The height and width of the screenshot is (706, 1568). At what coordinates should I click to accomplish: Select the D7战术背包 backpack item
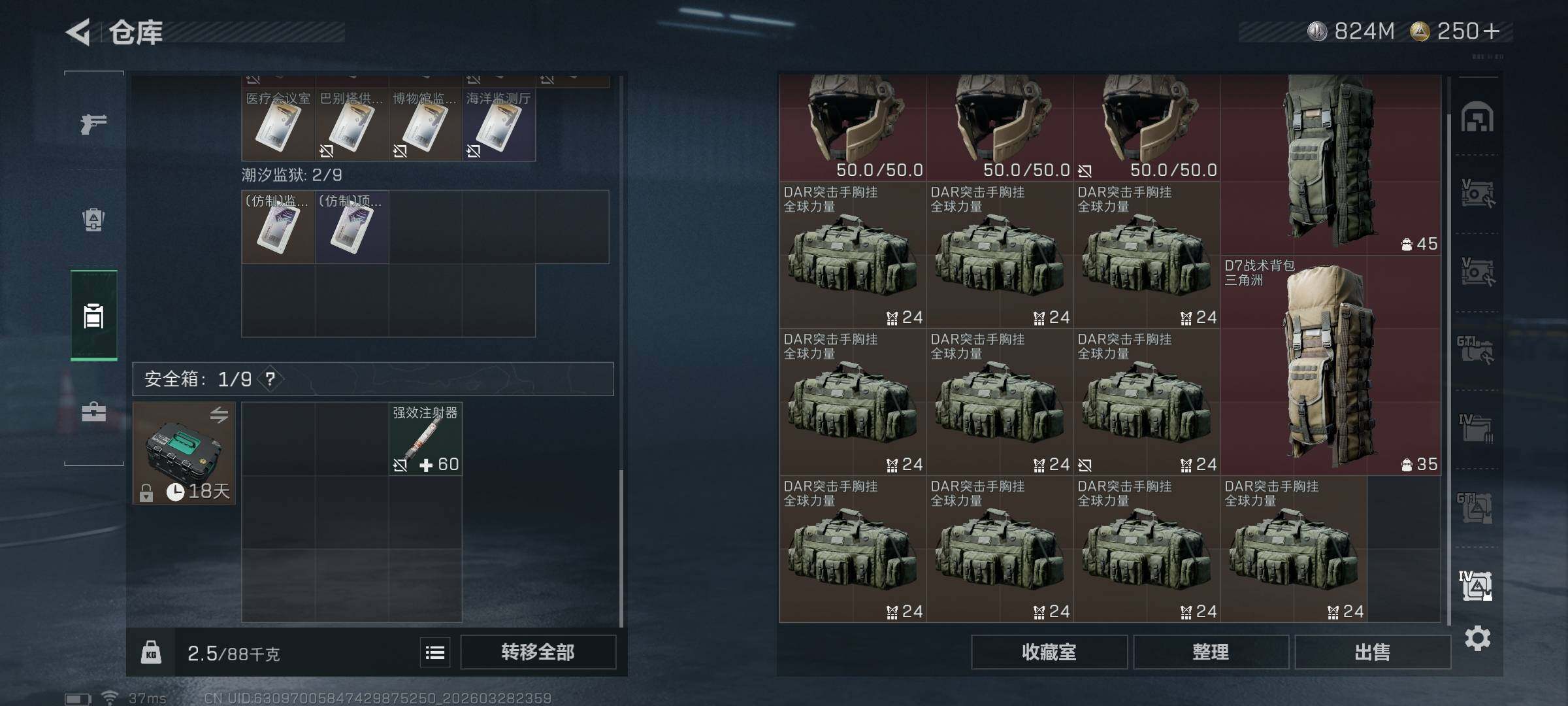[1331, 365]
